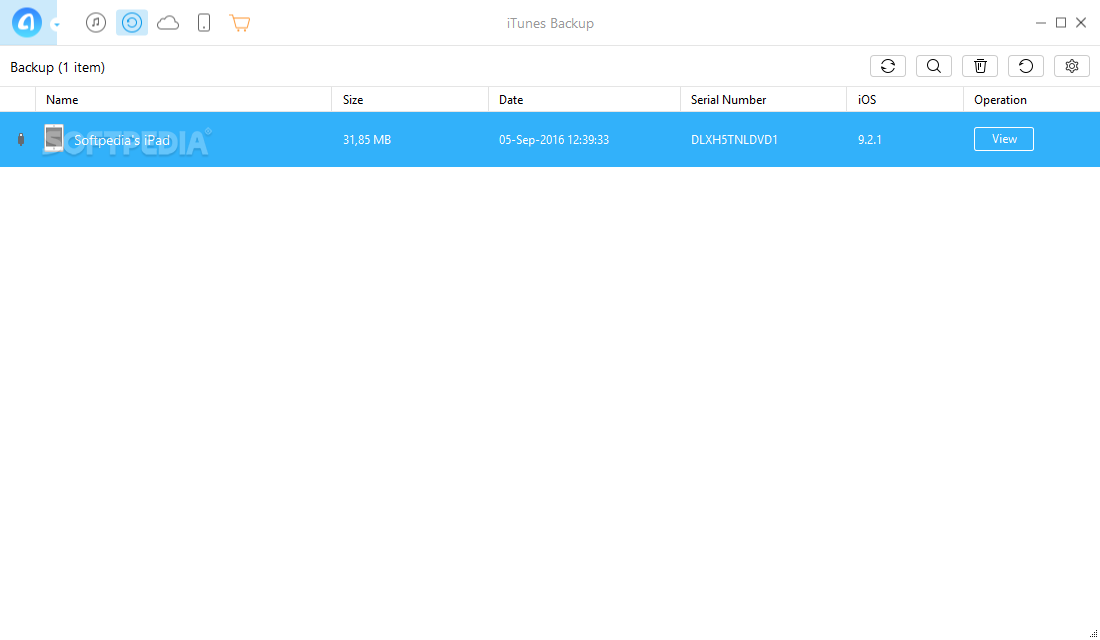1100x640 pixels.
Task: Sort by the Serial Number column header
Action: tap(763, 100)
